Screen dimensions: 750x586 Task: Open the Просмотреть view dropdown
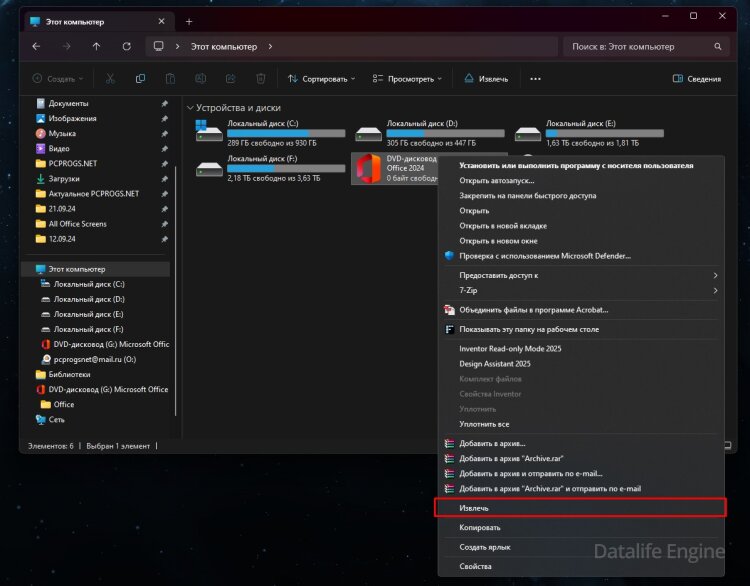tap(407, 78)
